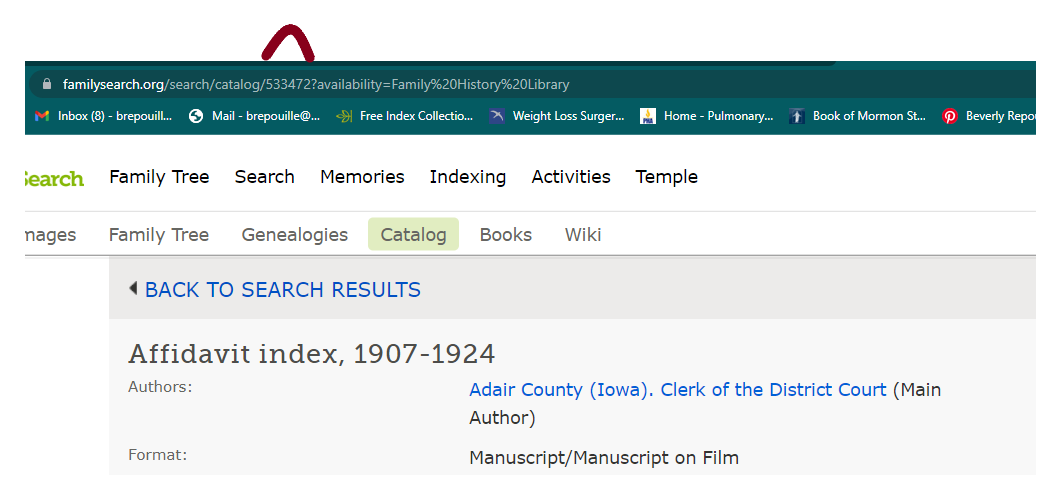Open the Free Index Collection bookmark icon
The height and width of the screenshot is (485, 1059).
pyautogui.click(x=344, y=116)
